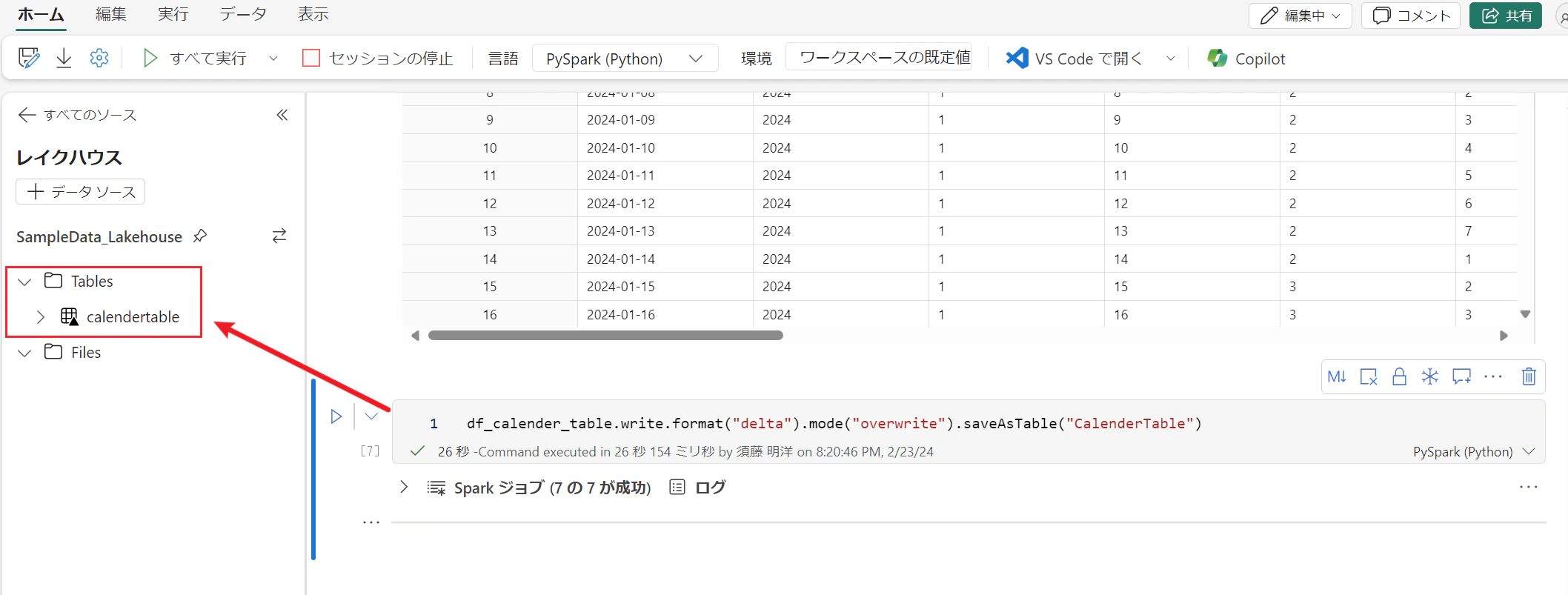The height and width of the screenshot is (595, 1568).
Task: Open the 実行 tab
Action: point(173,14)
